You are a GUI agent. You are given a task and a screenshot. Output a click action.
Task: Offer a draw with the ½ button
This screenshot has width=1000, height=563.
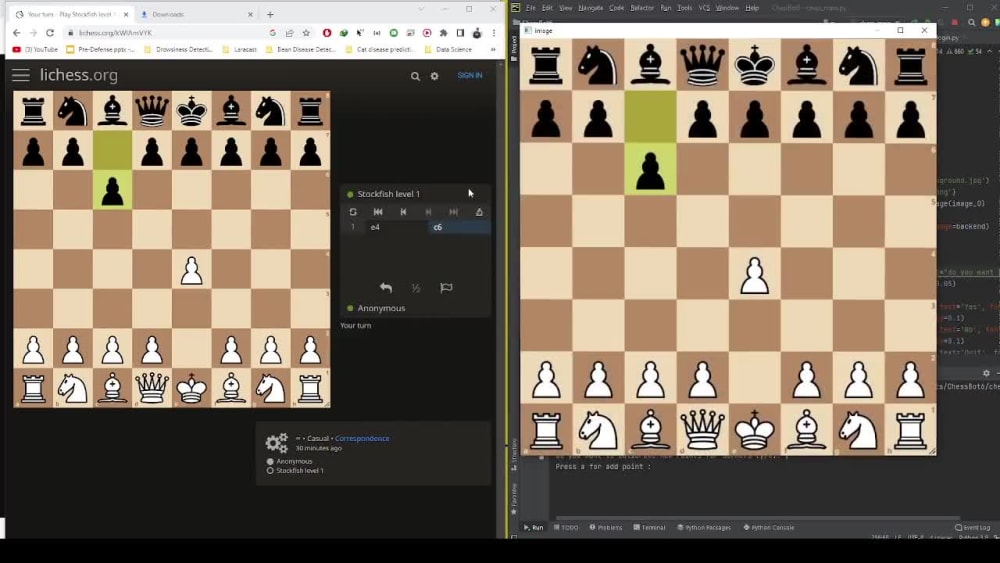[x=416, y=288]
